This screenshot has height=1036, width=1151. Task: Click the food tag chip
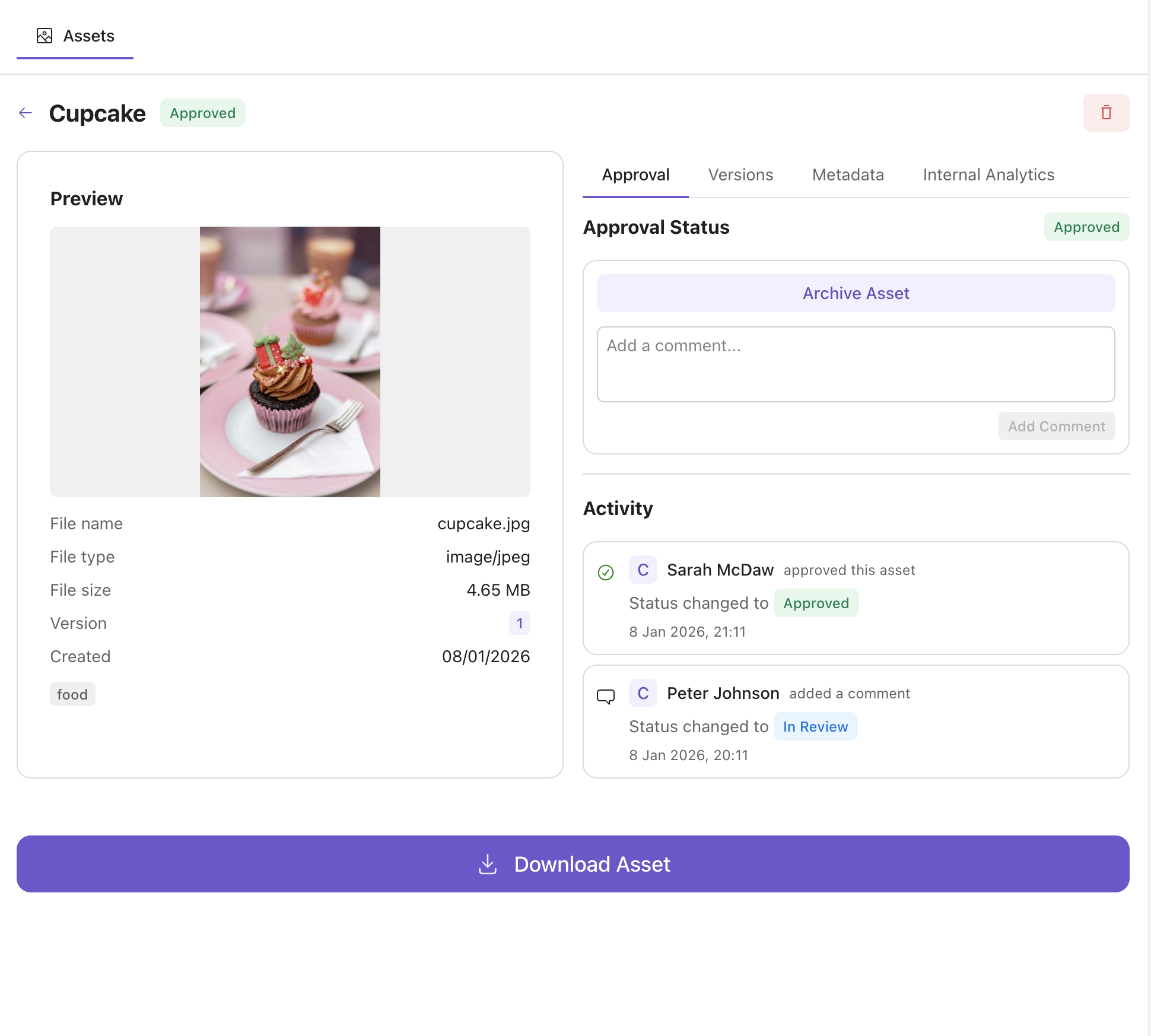tap(72, 694)
